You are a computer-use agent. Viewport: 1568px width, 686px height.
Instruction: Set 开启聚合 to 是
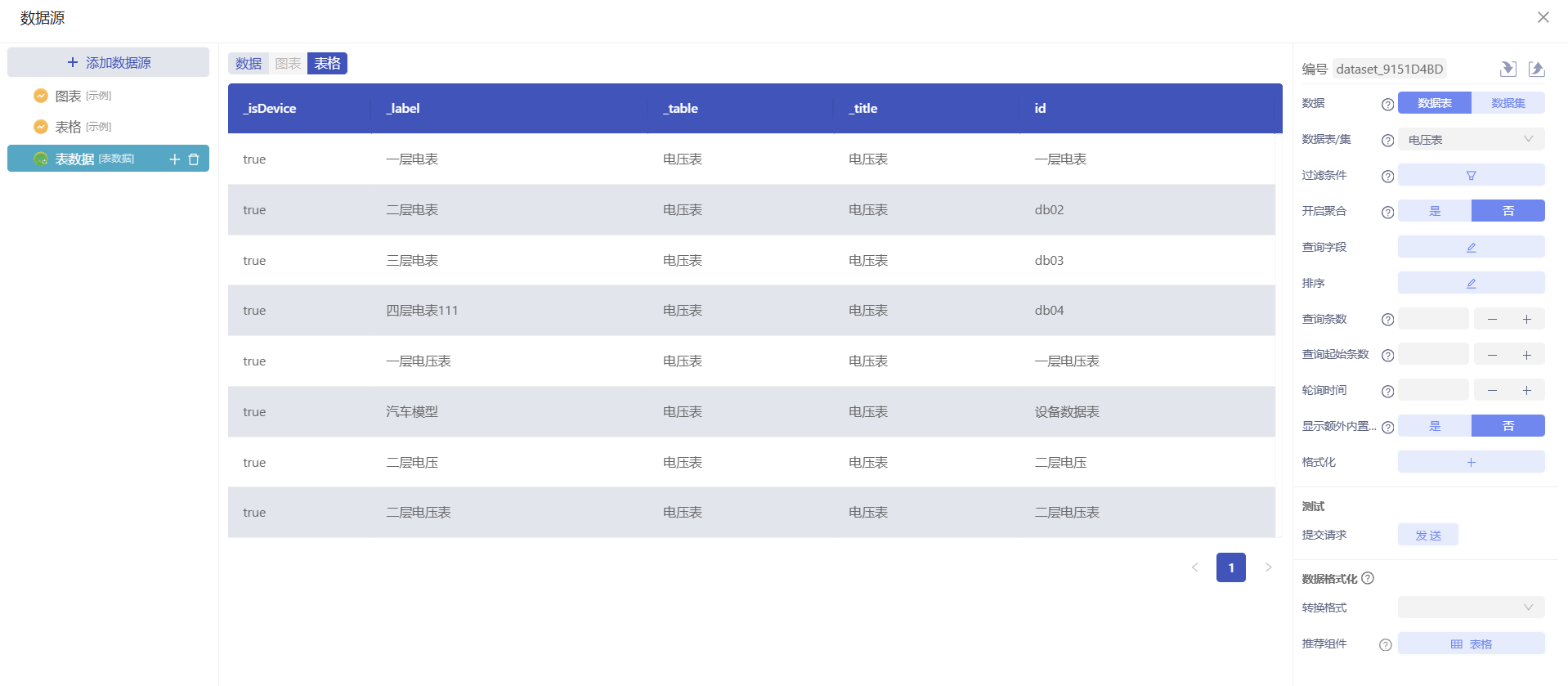click(1434, 211)
